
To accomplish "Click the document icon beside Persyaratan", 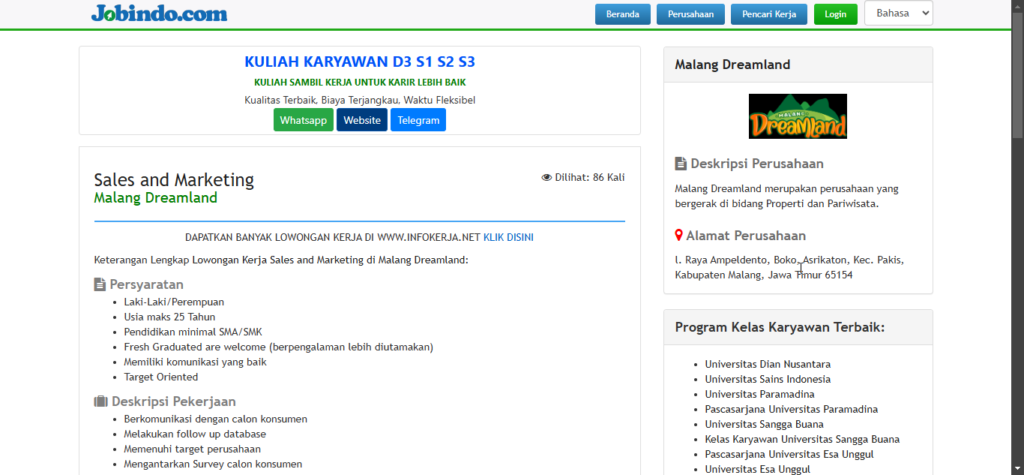I will (99, 284).
